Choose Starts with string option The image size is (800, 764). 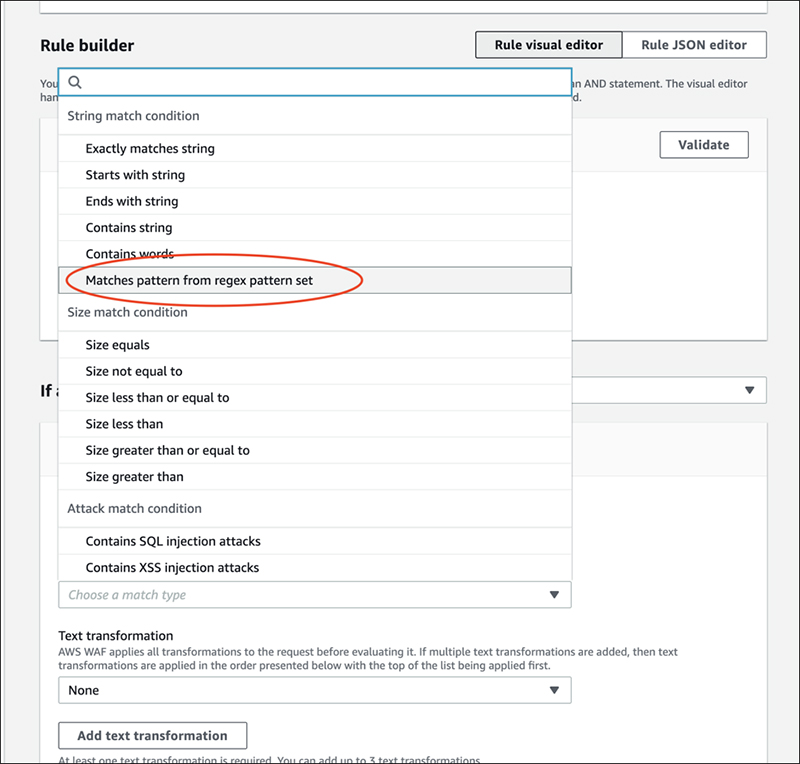135,175
